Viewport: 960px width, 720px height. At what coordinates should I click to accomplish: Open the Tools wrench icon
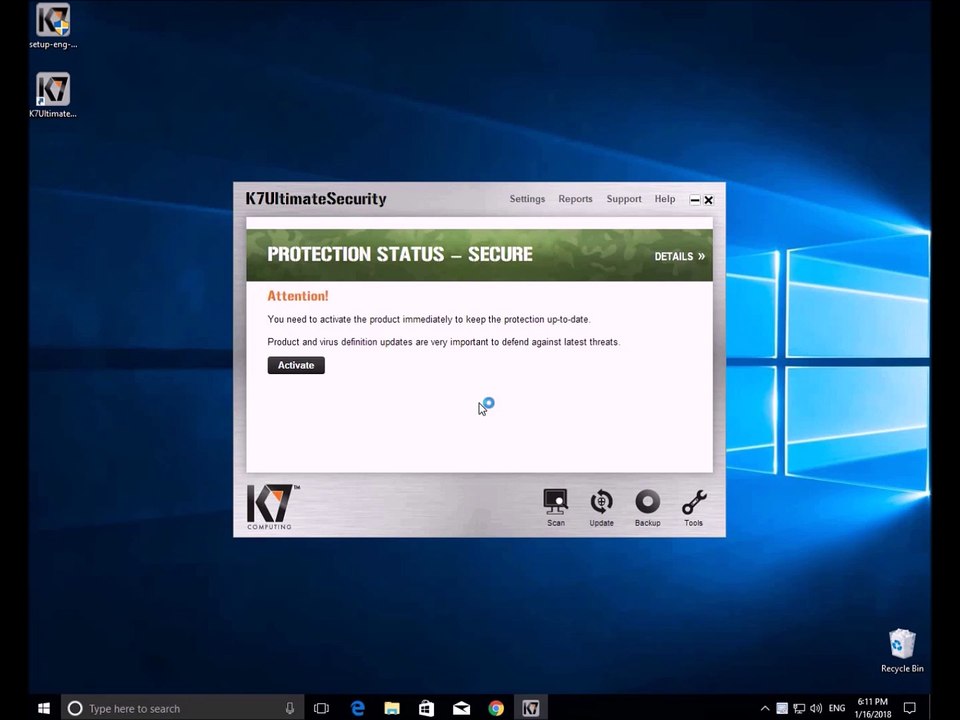click(x=694, y=508)
